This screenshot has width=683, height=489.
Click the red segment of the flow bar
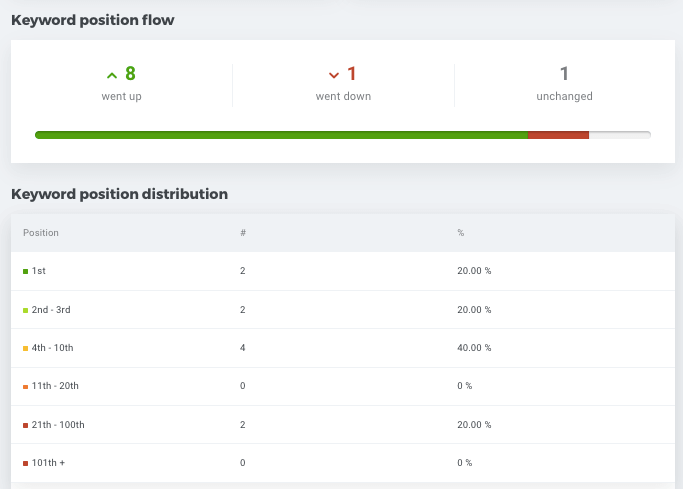[558, 135]
